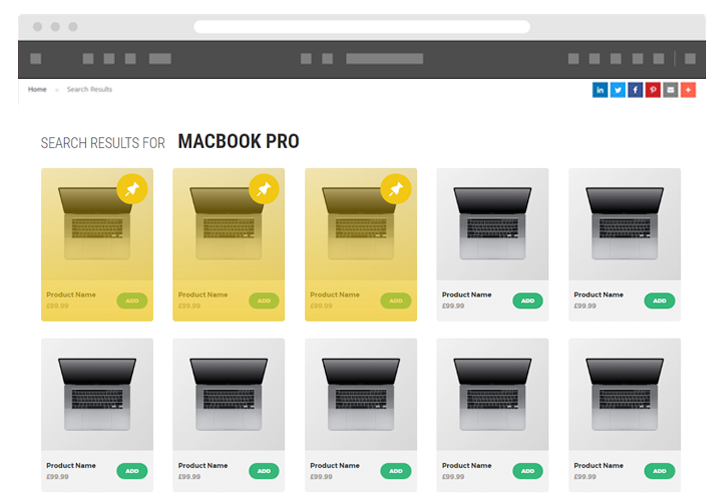Open the Search Results breadcrumb link
This screenshot has width=727, height=502.
click(x=89, y=89)
